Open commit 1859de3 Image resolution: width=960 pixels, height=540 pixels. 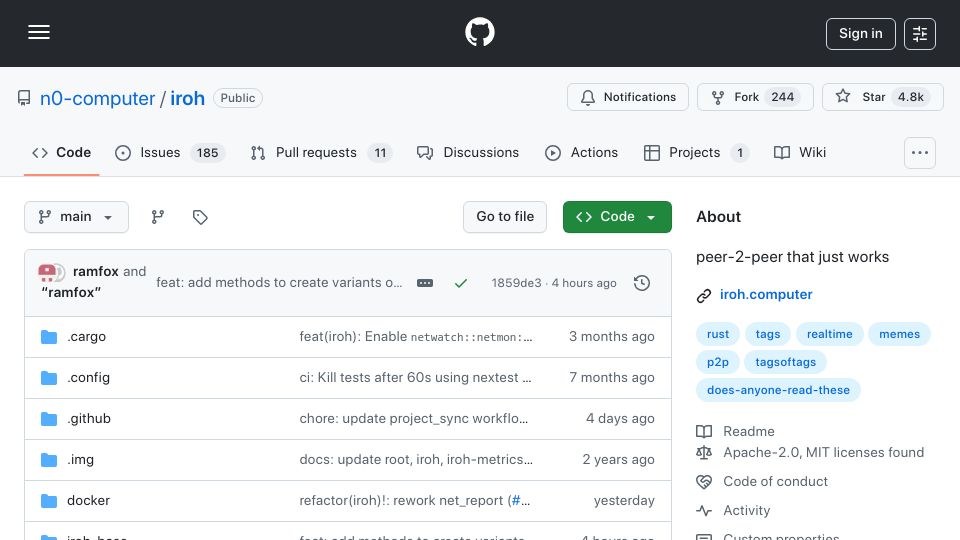[516, 283]
